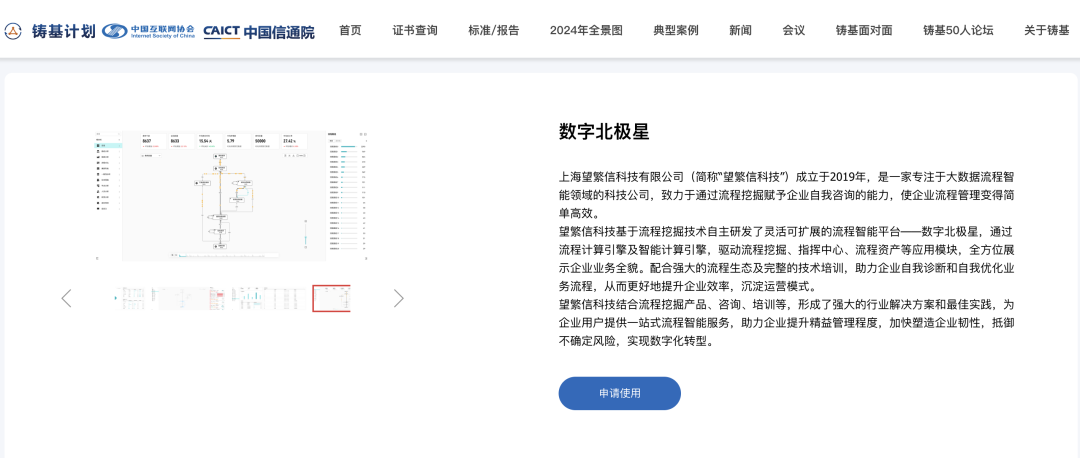1080x458 pixels.
Task: Open 铸基面对面 in top navigation
Action: click(x=864, y=30)
